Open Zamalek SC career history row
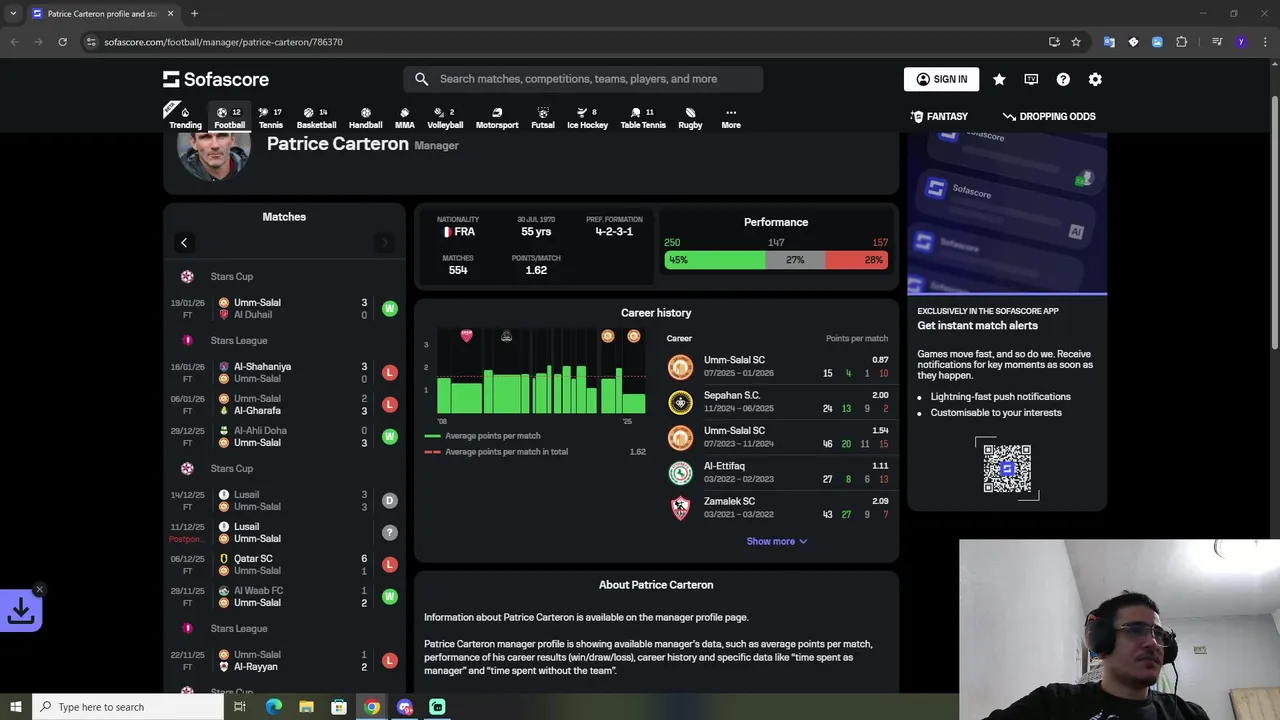Image resolution: width=1280 pixels, height=720 pixels. coord(777,508)
